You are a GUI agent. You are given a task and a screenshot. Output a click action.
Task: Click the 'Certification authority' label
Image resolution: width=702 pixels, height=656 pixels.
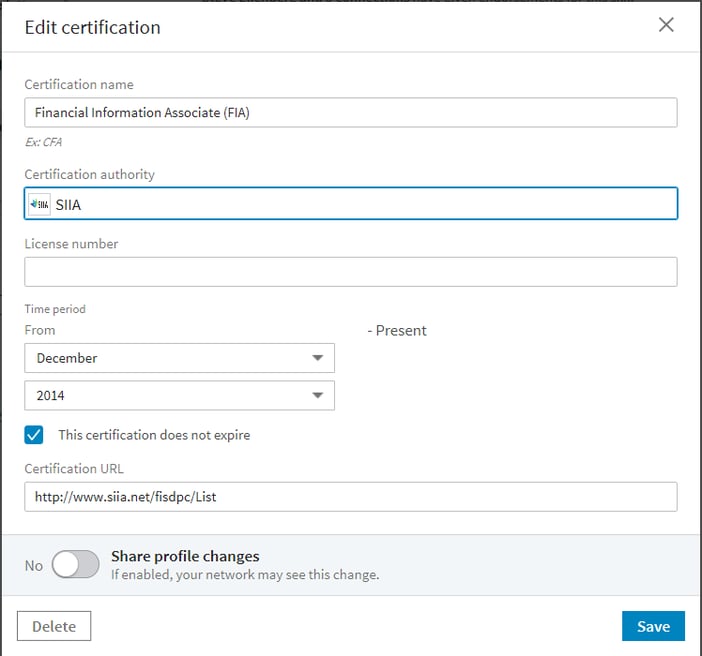[90, 174]
